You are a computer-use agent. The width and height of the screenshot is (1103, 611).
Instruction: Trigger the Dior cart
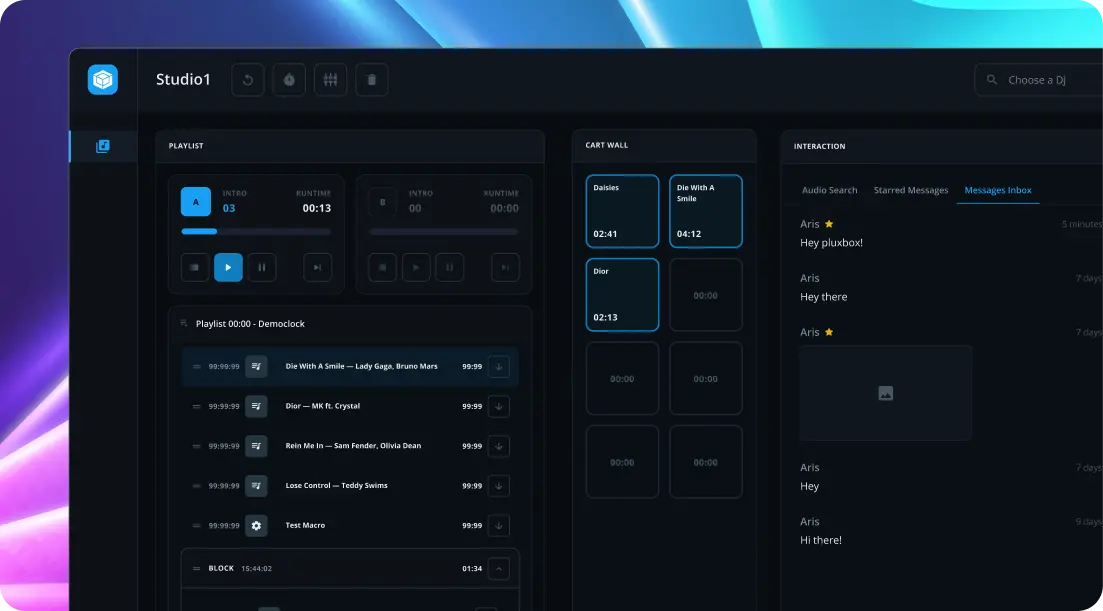[623, 295]
